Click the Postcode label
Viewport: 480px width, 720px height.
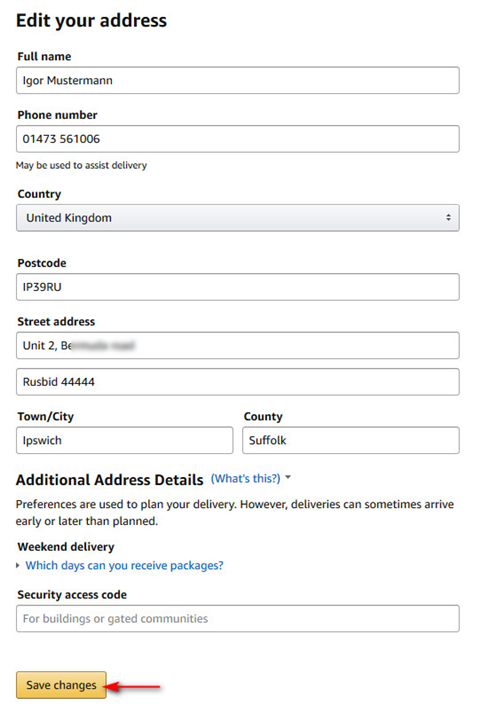[x=42, y=263]
